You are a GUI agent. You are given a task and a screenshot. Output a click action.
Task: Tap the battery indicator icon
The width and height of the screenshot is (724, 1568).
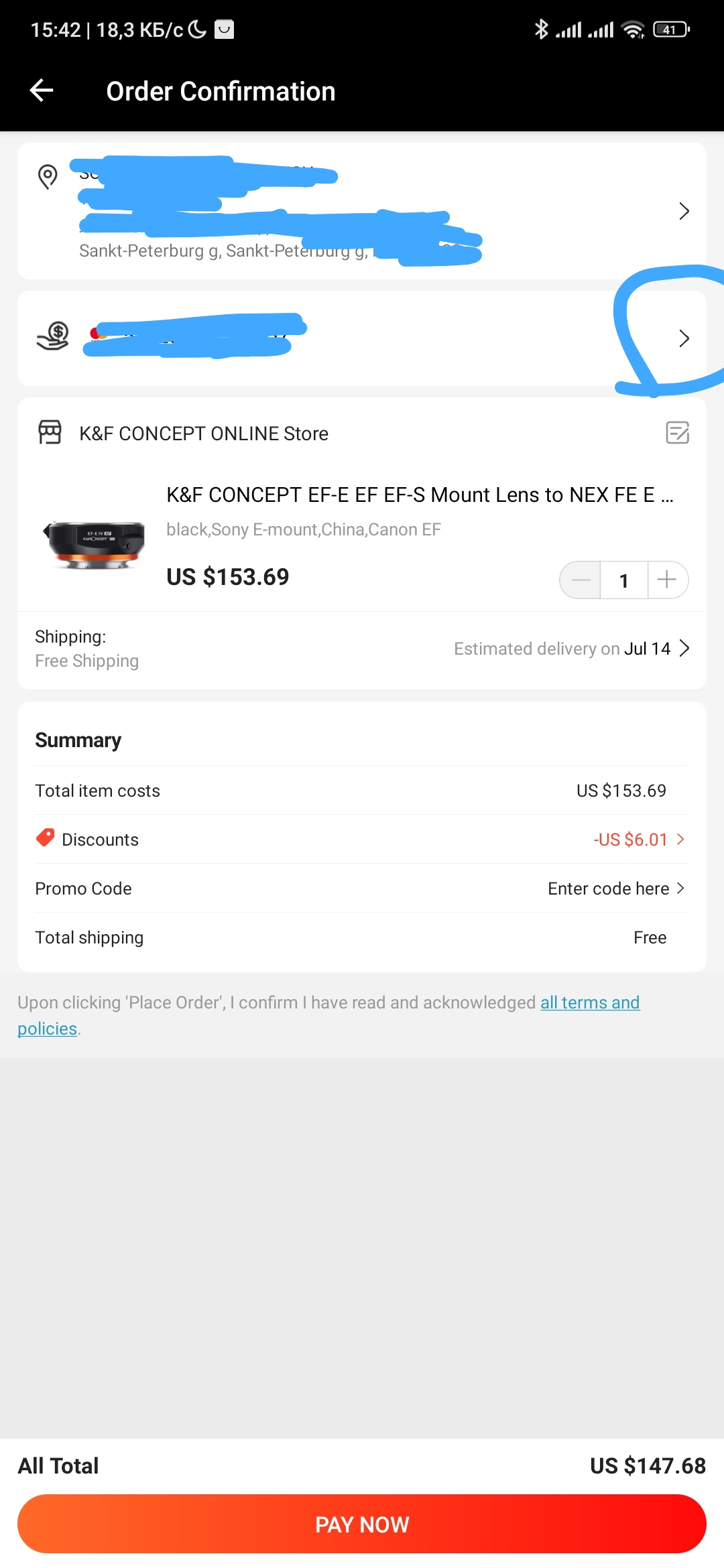pos(670,29)
